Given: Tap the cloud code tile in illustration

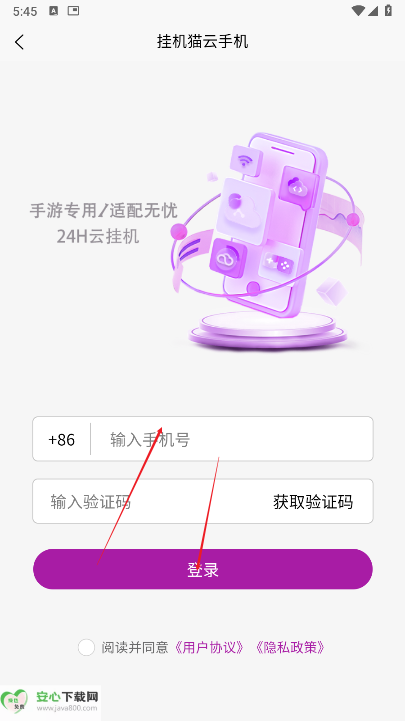Looking at the screenshot, I should tap(298, 188).
